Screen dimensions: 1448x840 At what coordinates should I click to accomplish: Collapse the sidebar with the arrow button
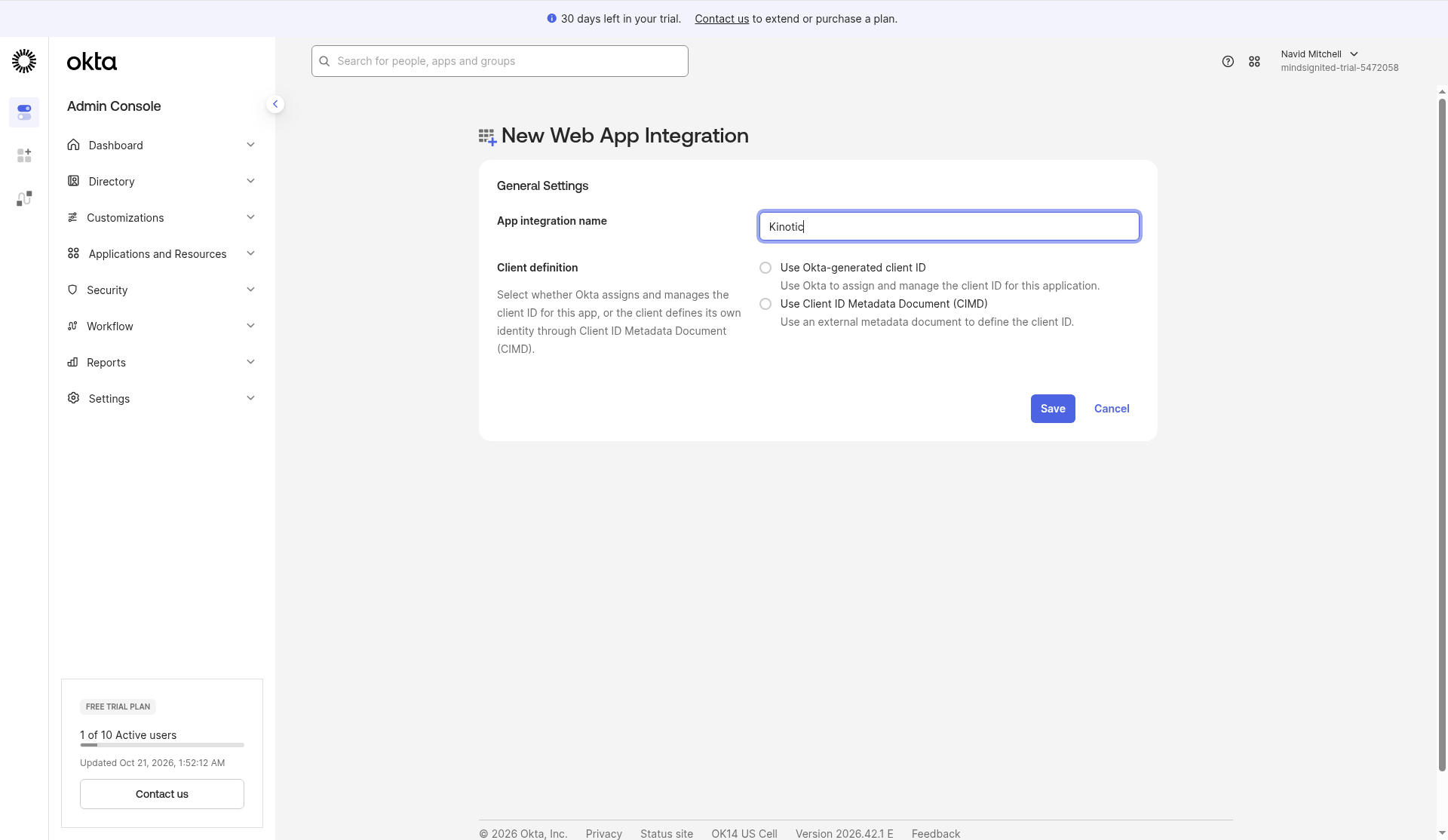[275, 104]
